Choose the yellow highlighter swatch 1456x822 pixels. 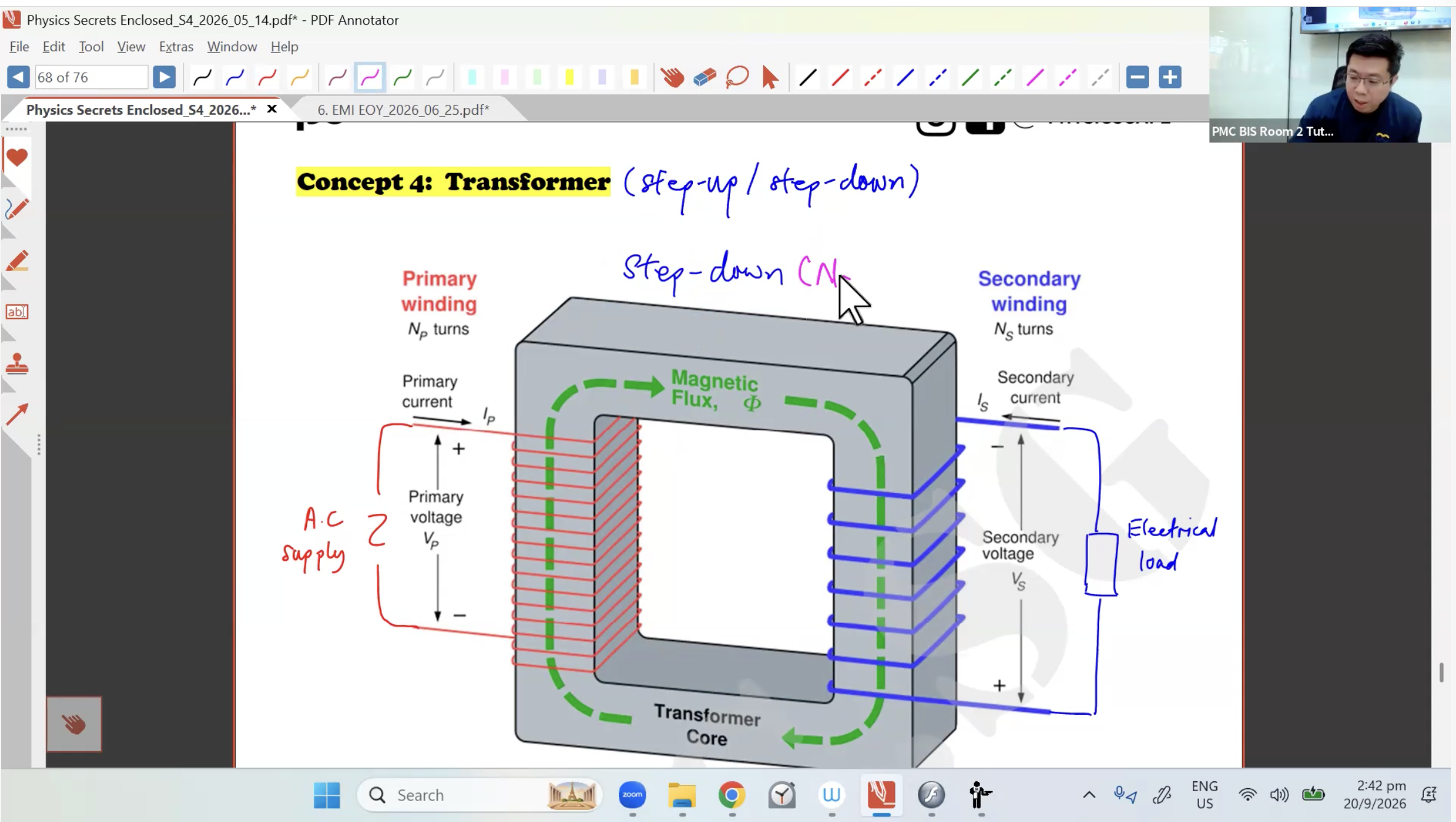coord(570,77)
